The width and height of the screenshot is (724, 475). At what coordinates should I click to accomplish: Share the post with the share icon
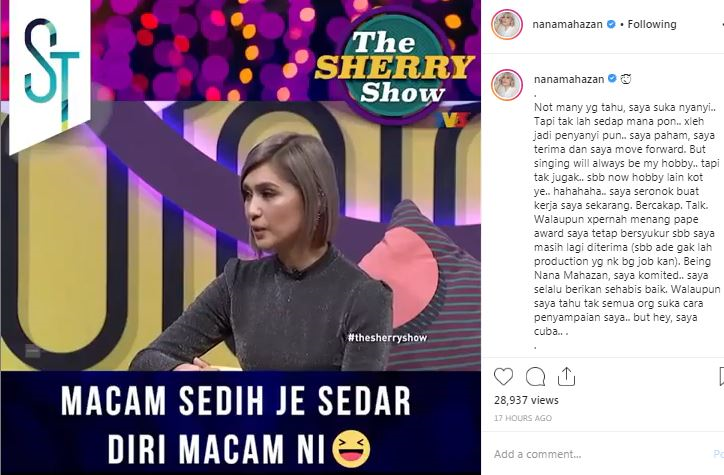tap(566, 377)
